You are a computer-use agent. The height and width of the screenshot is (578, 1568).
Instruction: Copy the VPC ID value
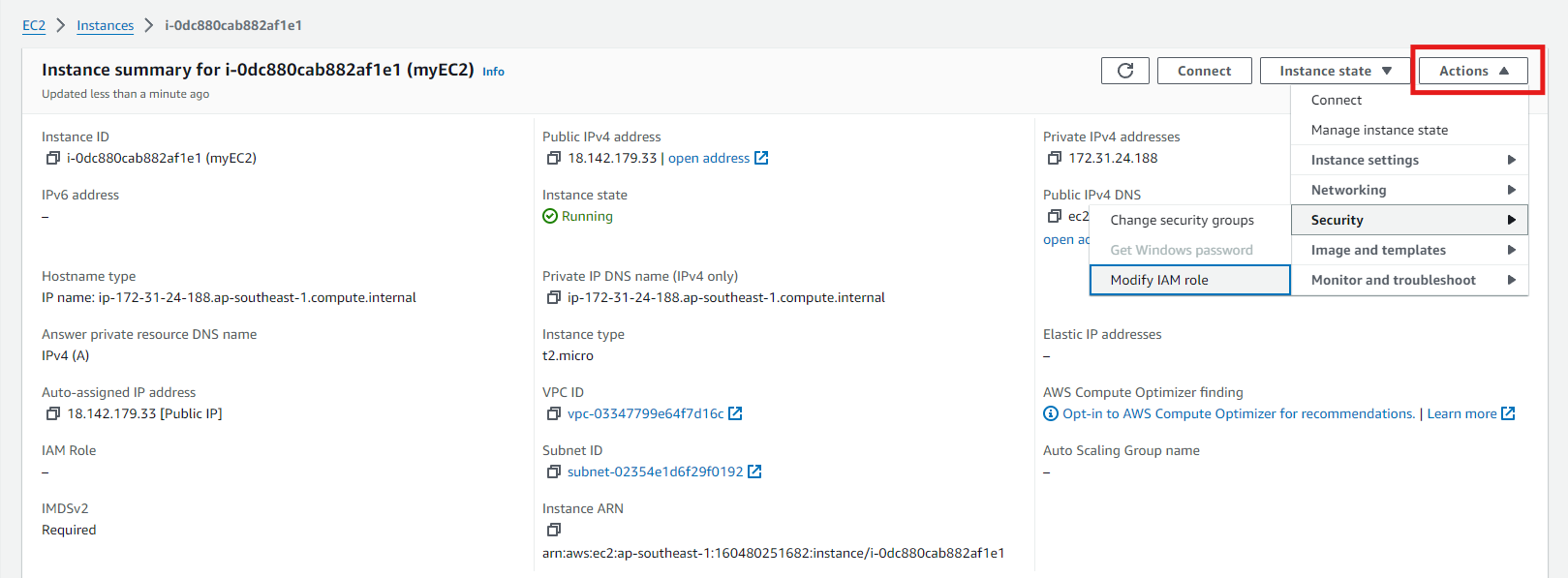coord(554,413)
